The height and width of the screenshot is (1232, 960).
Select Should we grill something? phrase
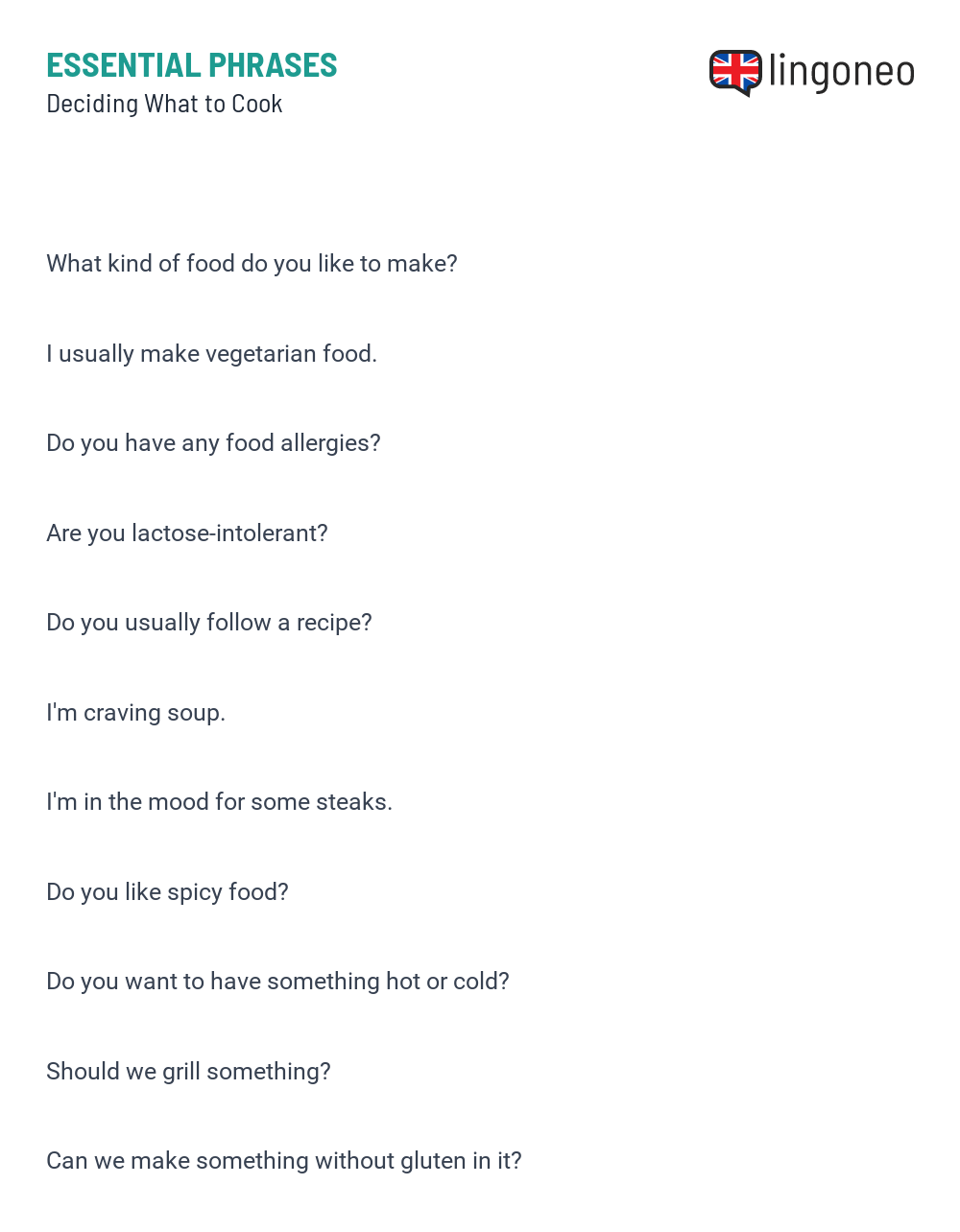click(188, 1072)
